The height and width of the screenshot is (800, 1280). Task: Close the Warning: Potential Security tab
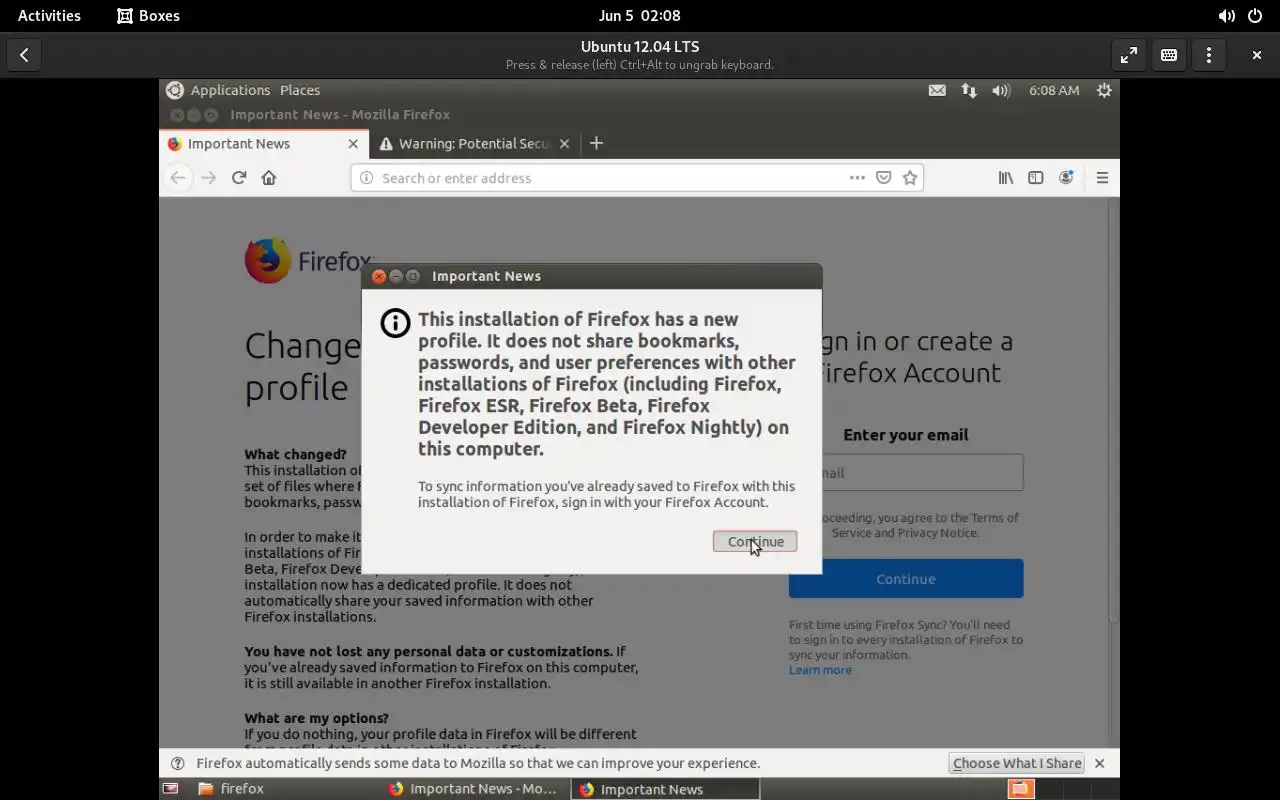564,144
